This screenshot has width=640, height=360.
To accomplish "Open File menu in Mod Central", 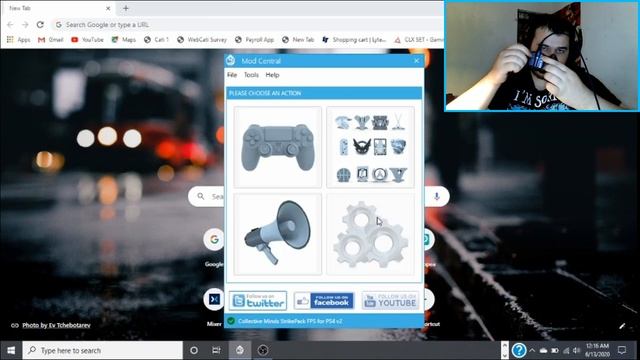I will pos(232,75).
